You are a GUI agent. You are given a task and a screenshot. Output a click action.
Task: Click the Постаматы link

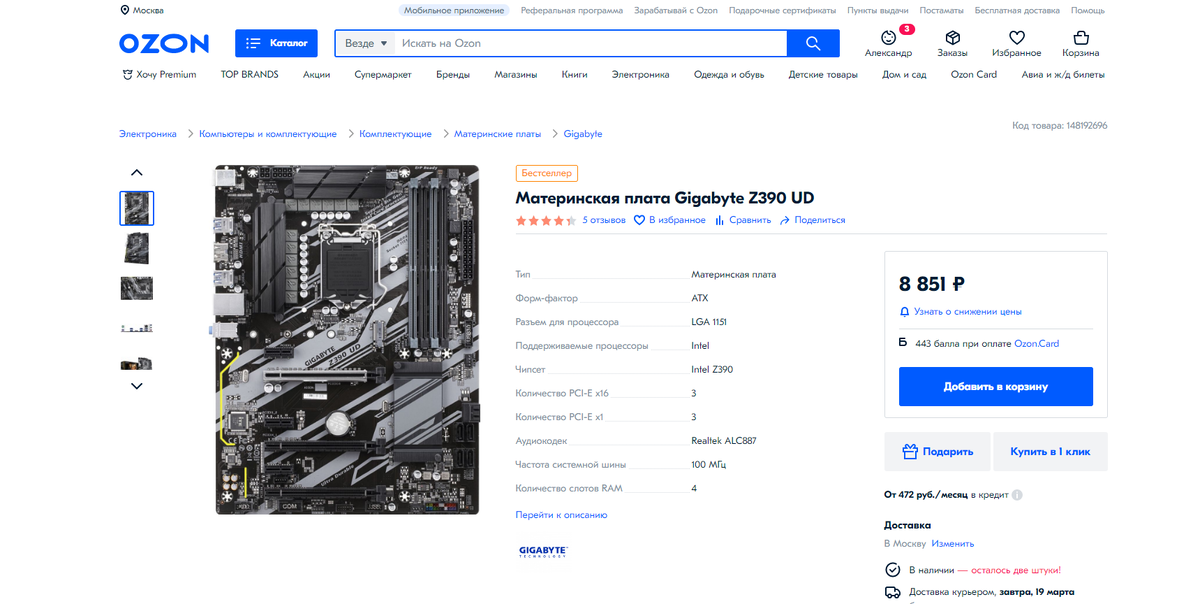(942, 10)
